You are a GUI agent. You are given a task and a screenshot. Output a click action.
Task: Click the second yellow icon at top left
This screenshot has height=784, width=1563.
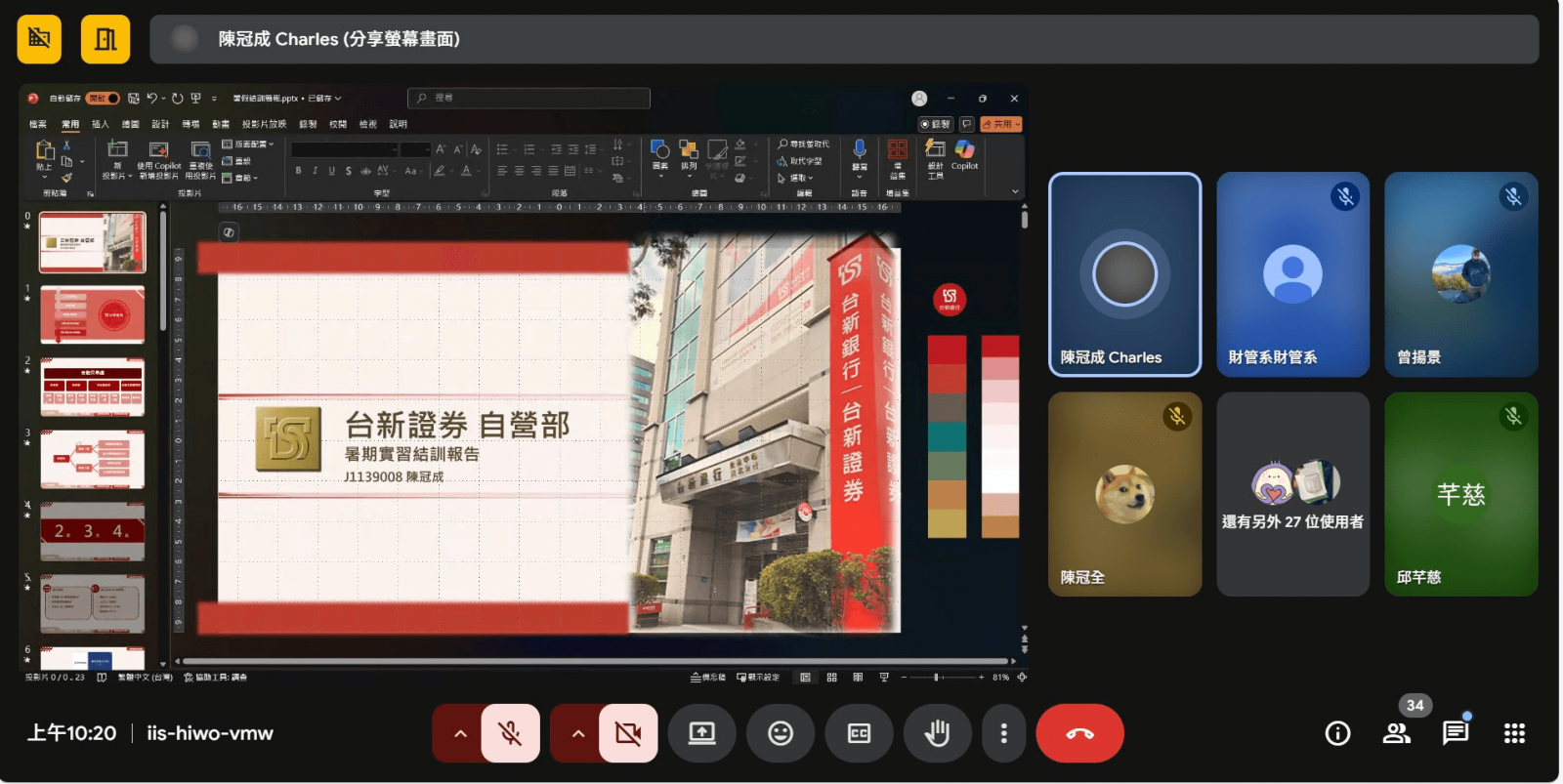coord(106,39)
